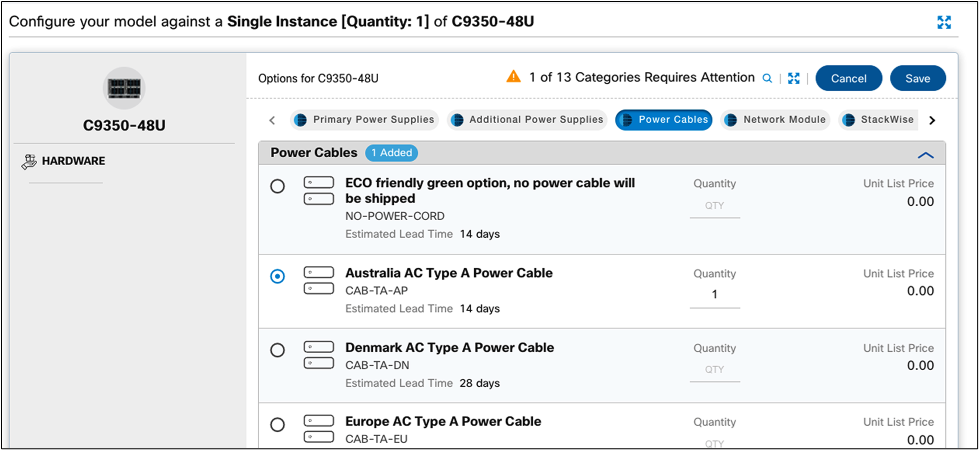Click the Options for C9350-48U label
The image size is (979, 450).
pos(318,79)
